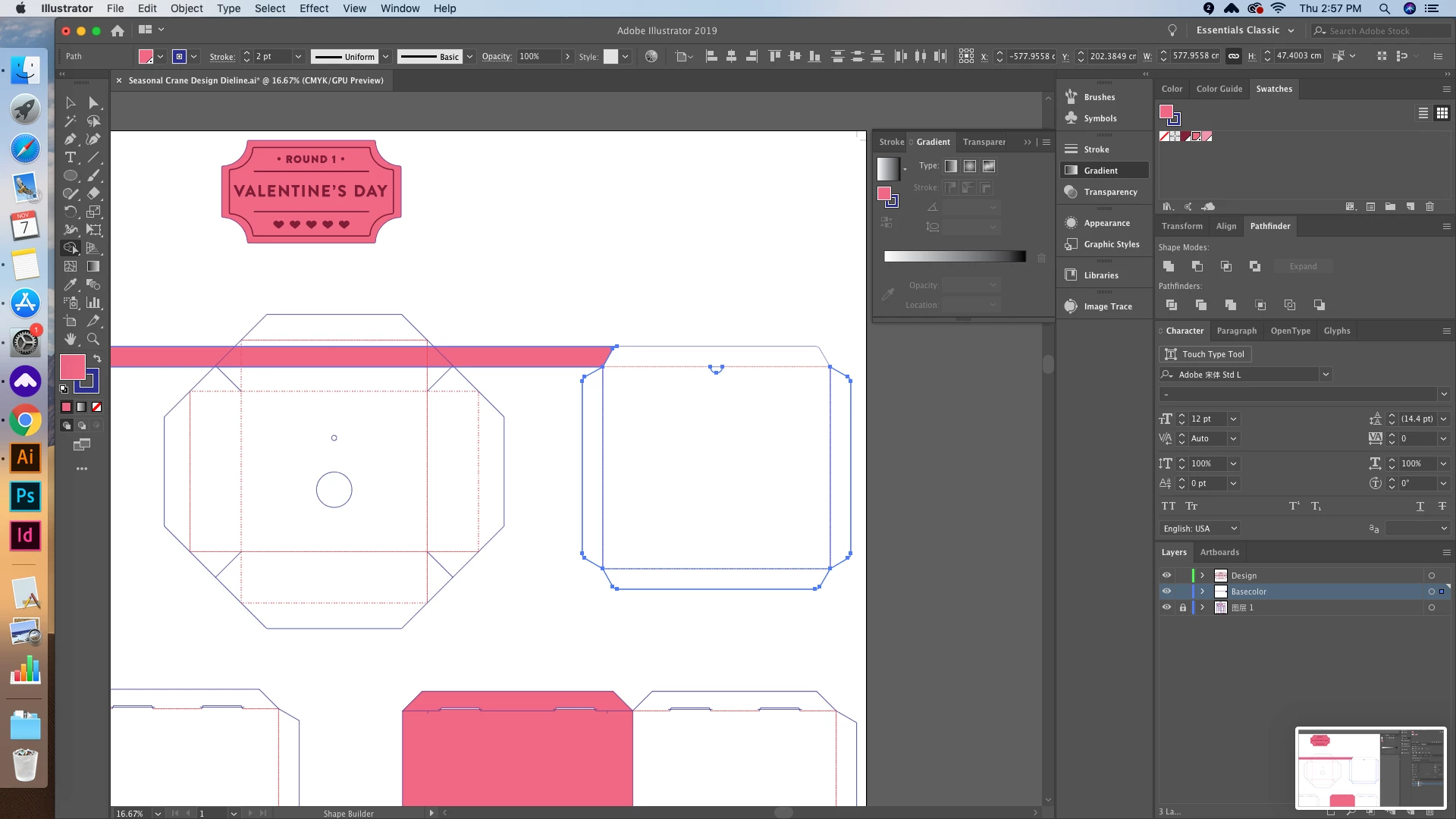This screenshot has height=819, width=1456.
Task: Expand the Design layer contents
Action: 1202,576
